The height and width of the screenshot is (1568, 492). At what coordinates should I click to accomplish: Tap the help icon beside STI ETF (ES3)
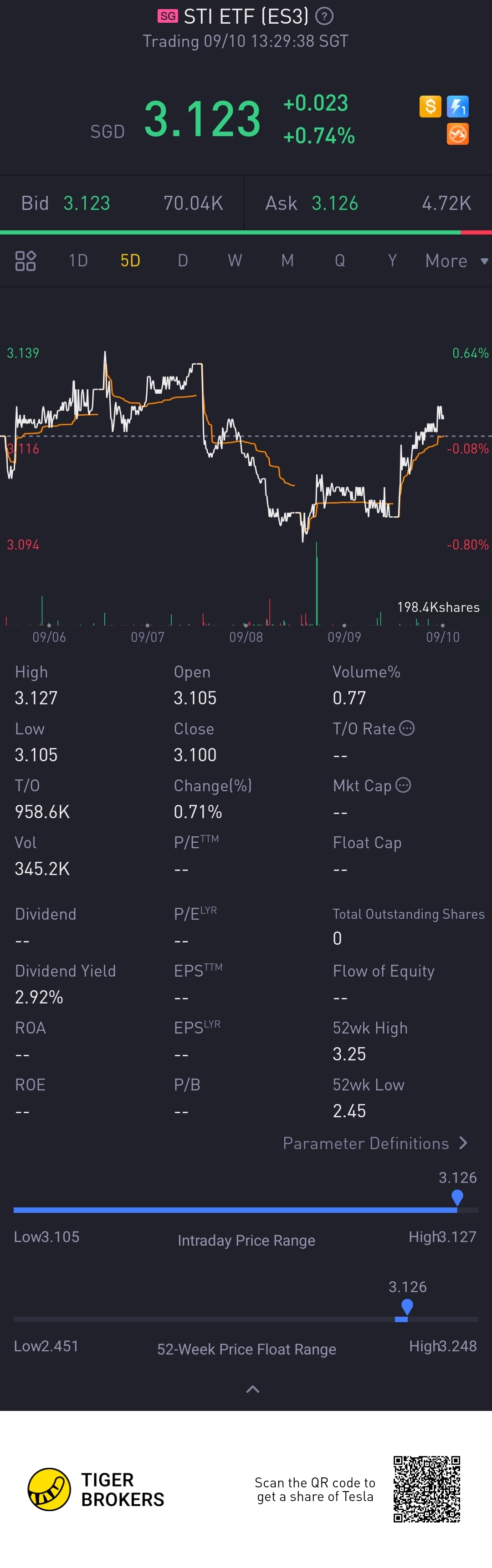[324, 16]
